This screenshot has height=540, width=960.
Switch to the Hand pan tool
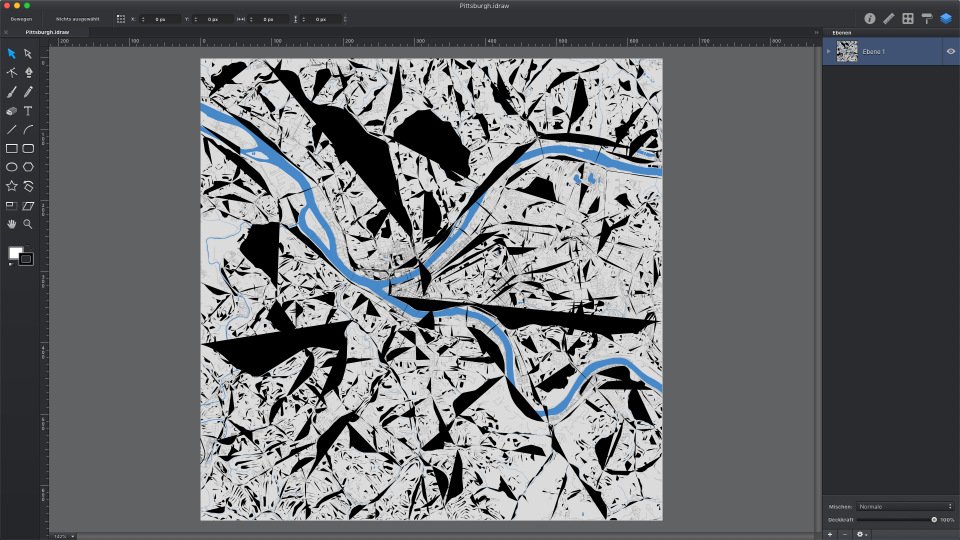pyautogui.click(x=12, y=224)
